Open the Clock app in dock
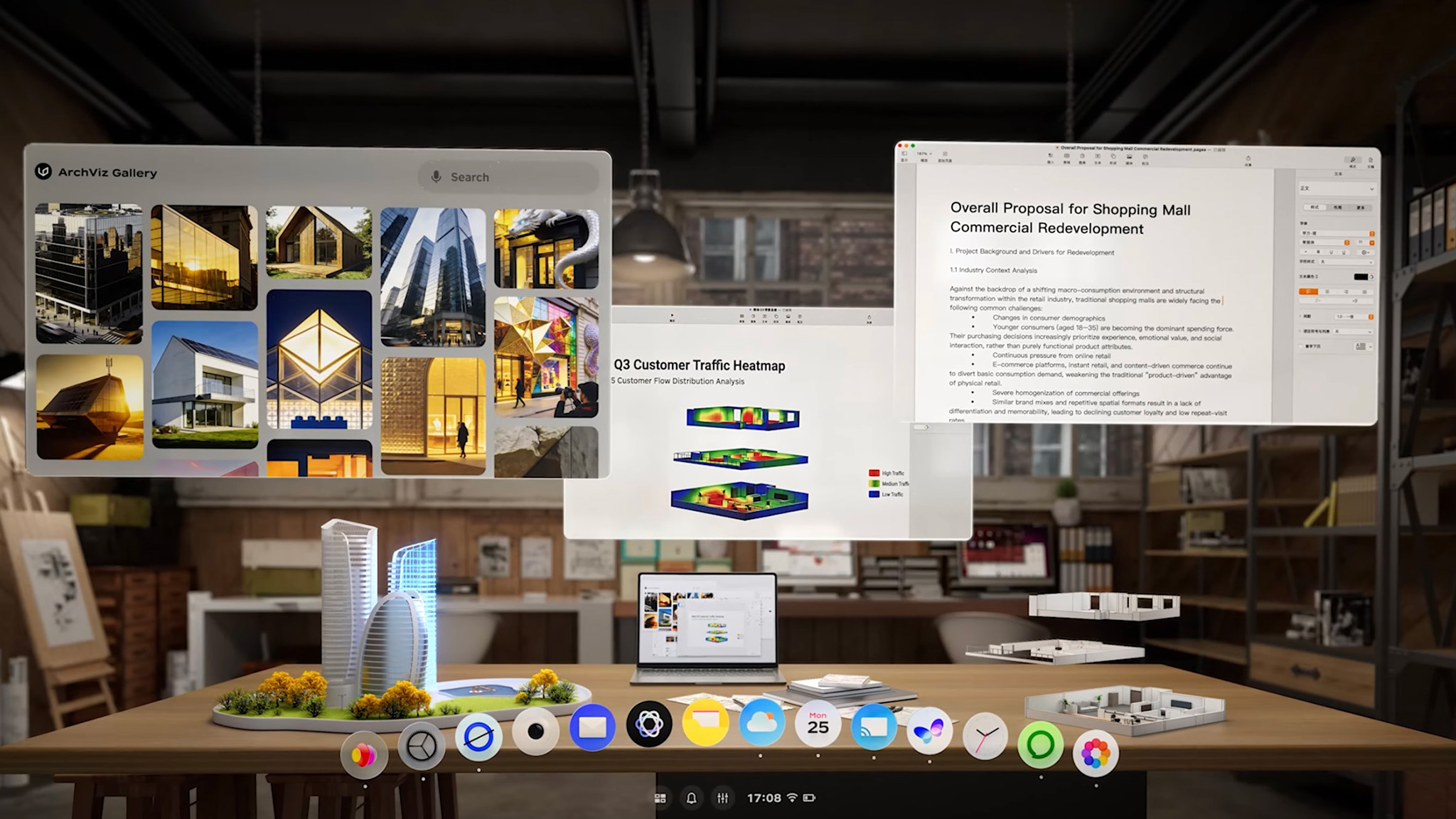This screenshot has height=819, width=1456. click(985, 736)
